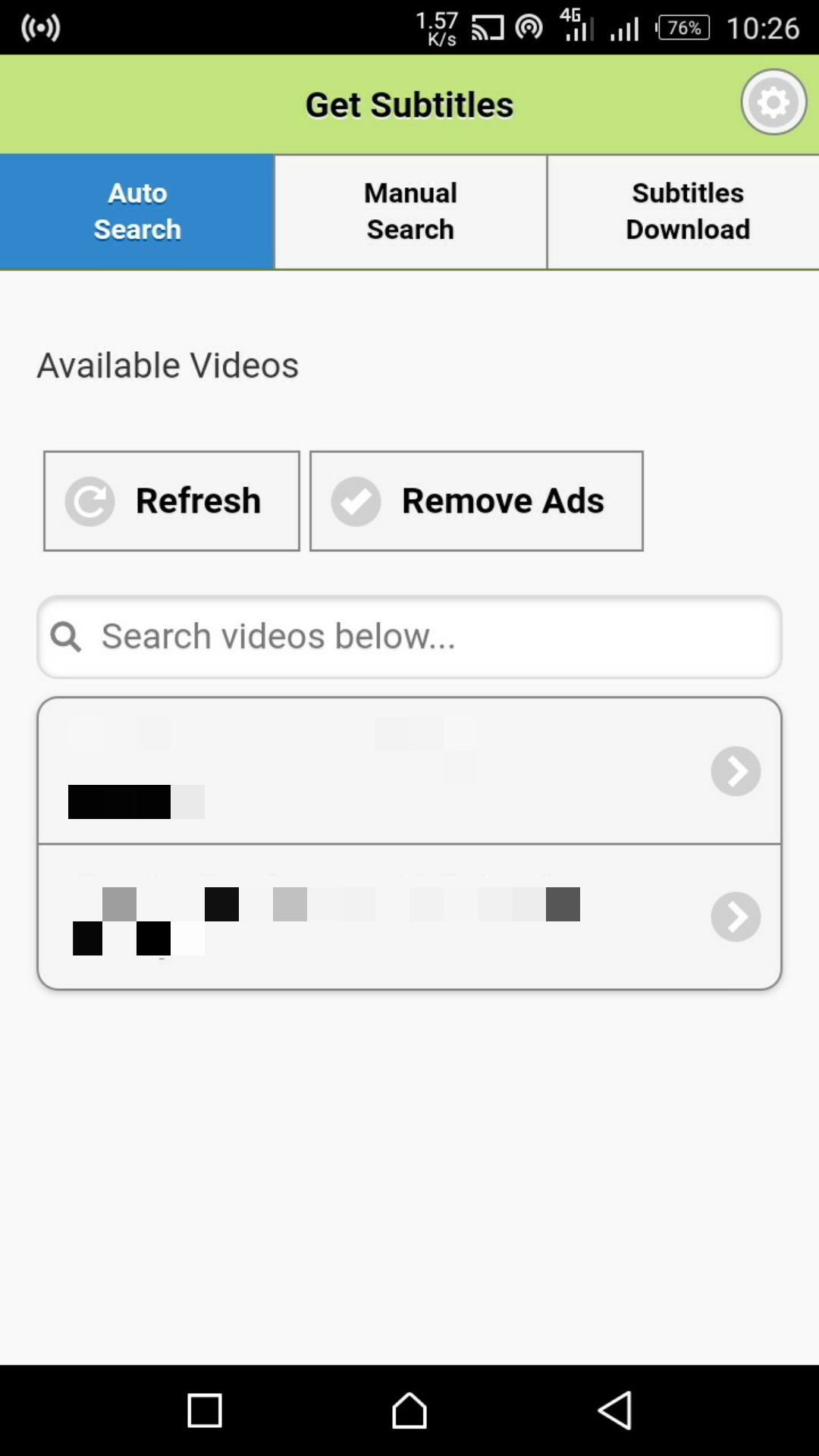
Task: Open the first video's arrow chevron
Action: click(x=736, y=771)
